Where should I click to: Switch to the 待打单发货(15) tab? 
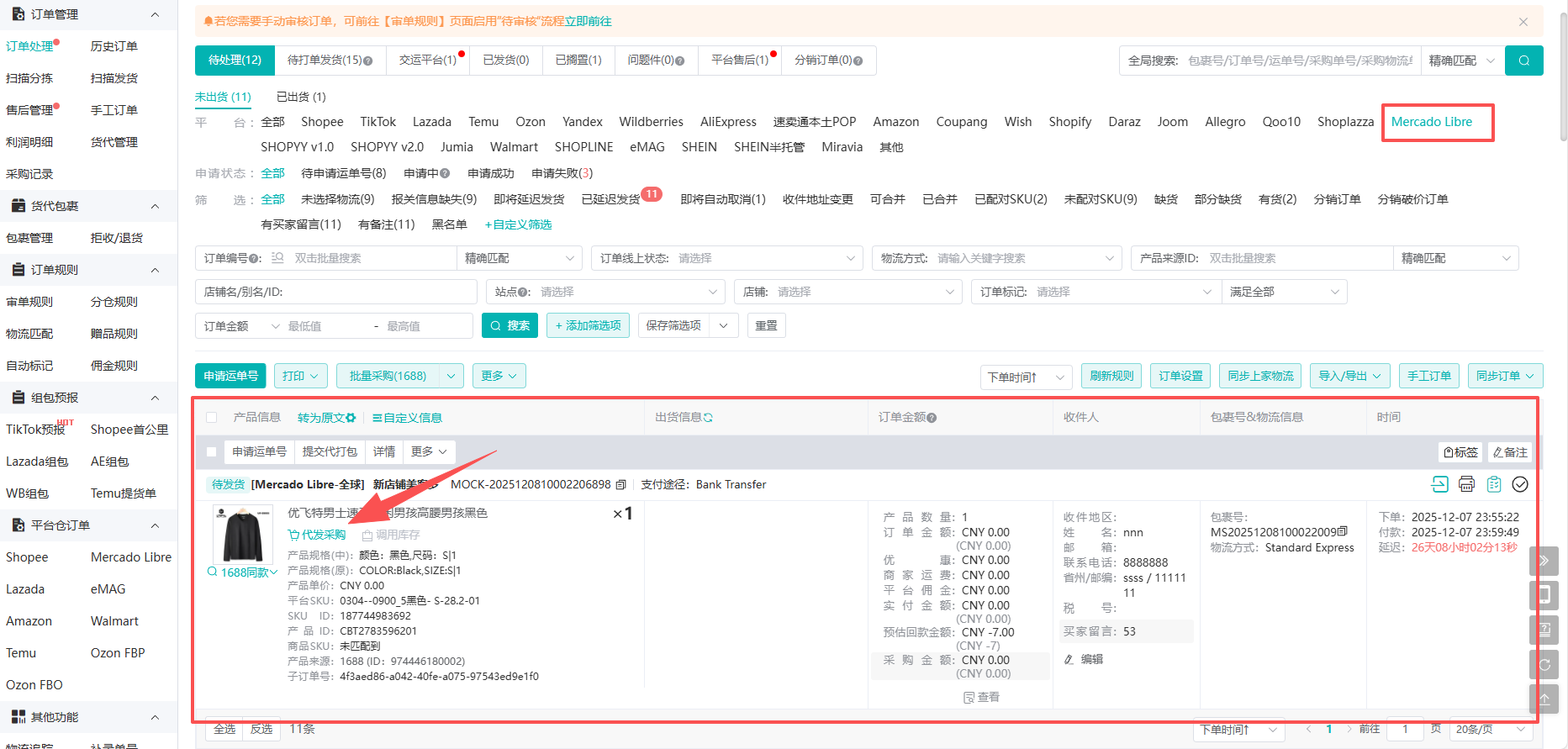pyautogui.click(x=330, y=61)
